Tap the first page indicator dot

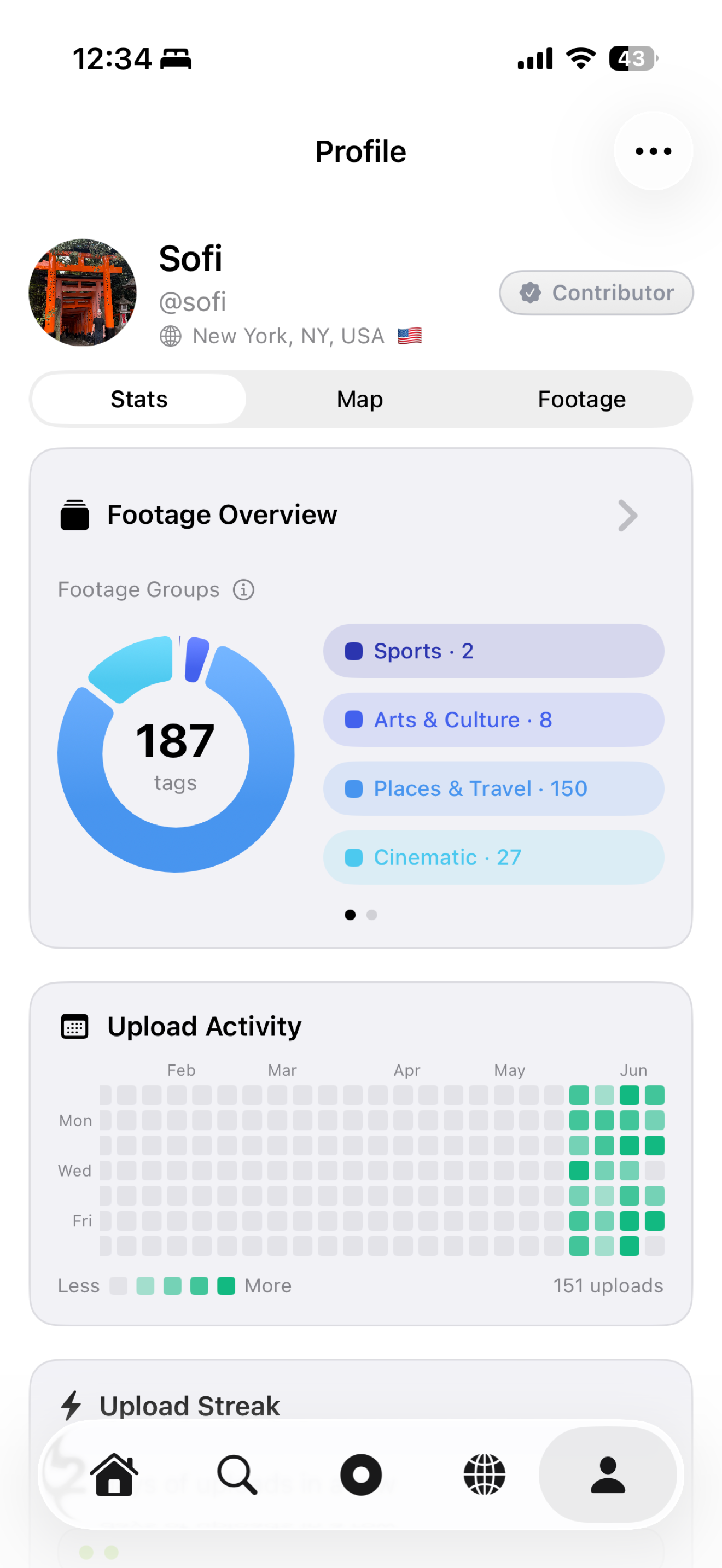click(350, 915)
